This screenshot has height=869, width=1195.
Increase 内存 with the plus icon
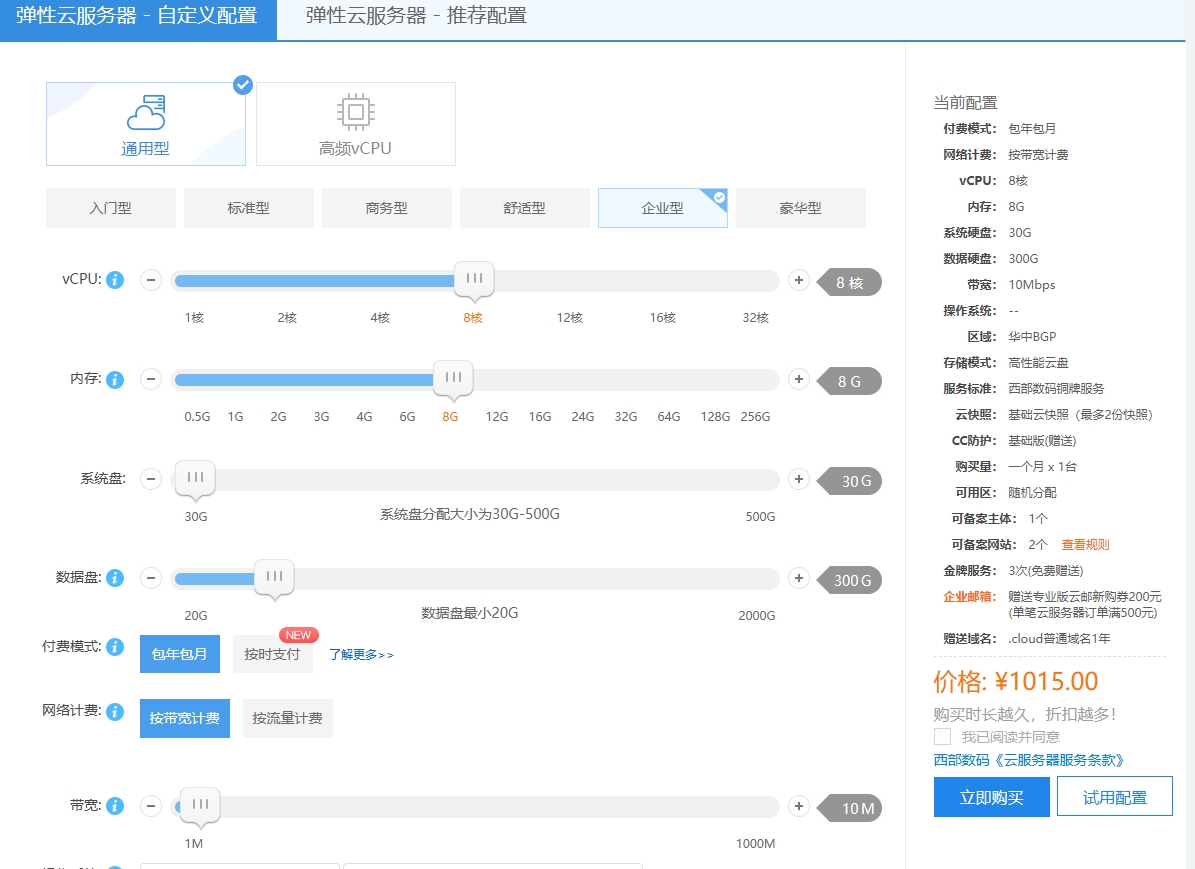click(799, 379)
